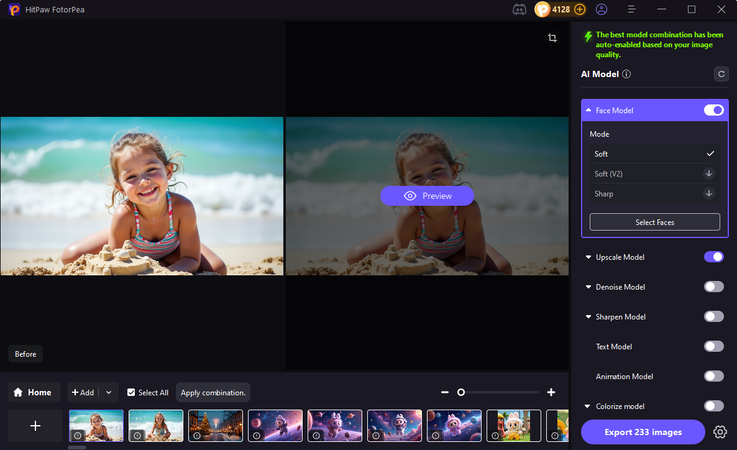Enable the Denoise Model toggle
Screen dimensions: 737x450
pyautogui.click(x=713, y=287)
